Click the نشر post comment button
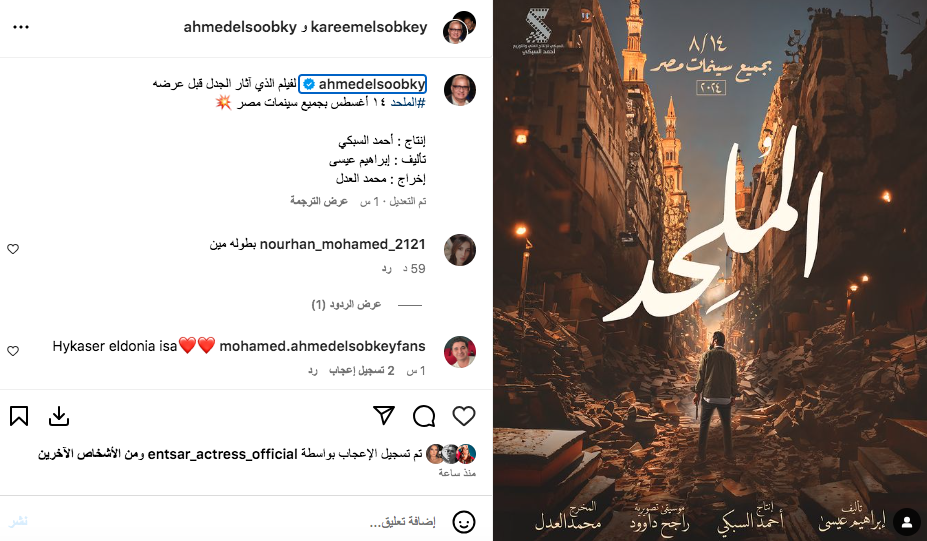The width and height of the screenshot is (927, 541). (x=18, y=521)
